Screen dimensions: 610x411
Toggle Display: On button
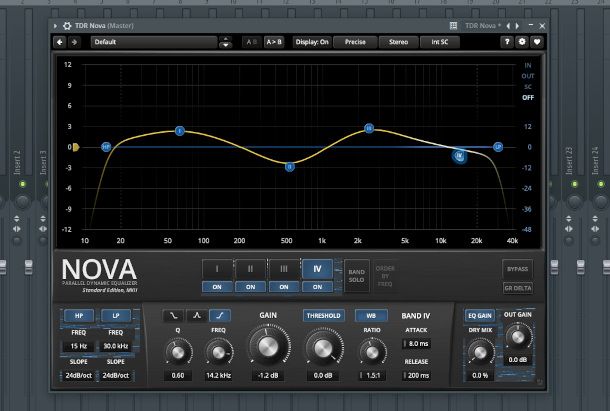click(312, 42)
